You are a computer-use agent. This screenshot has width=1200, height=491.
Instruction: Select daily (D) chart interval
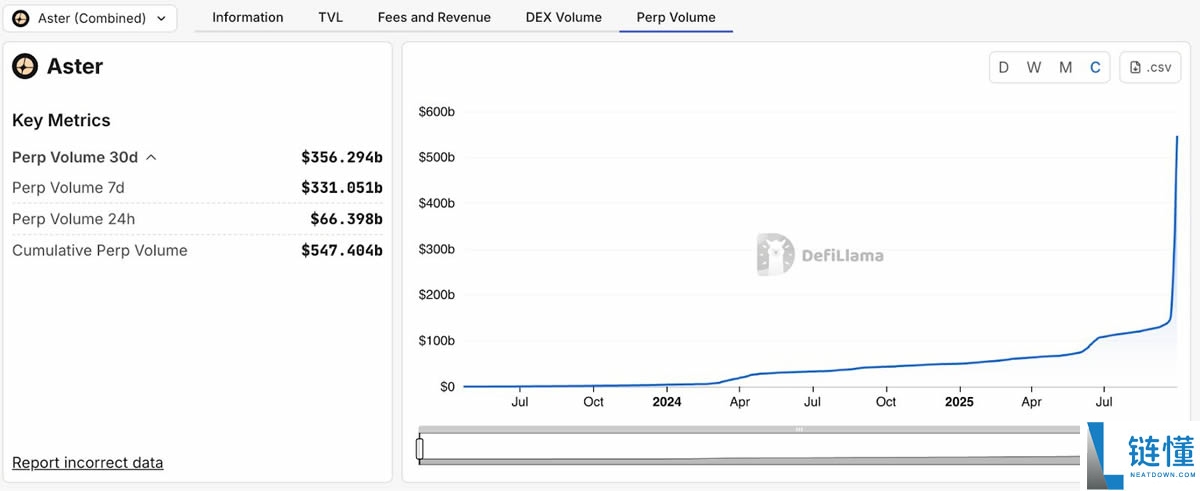pyautogui.click(x=1004, y=67)
